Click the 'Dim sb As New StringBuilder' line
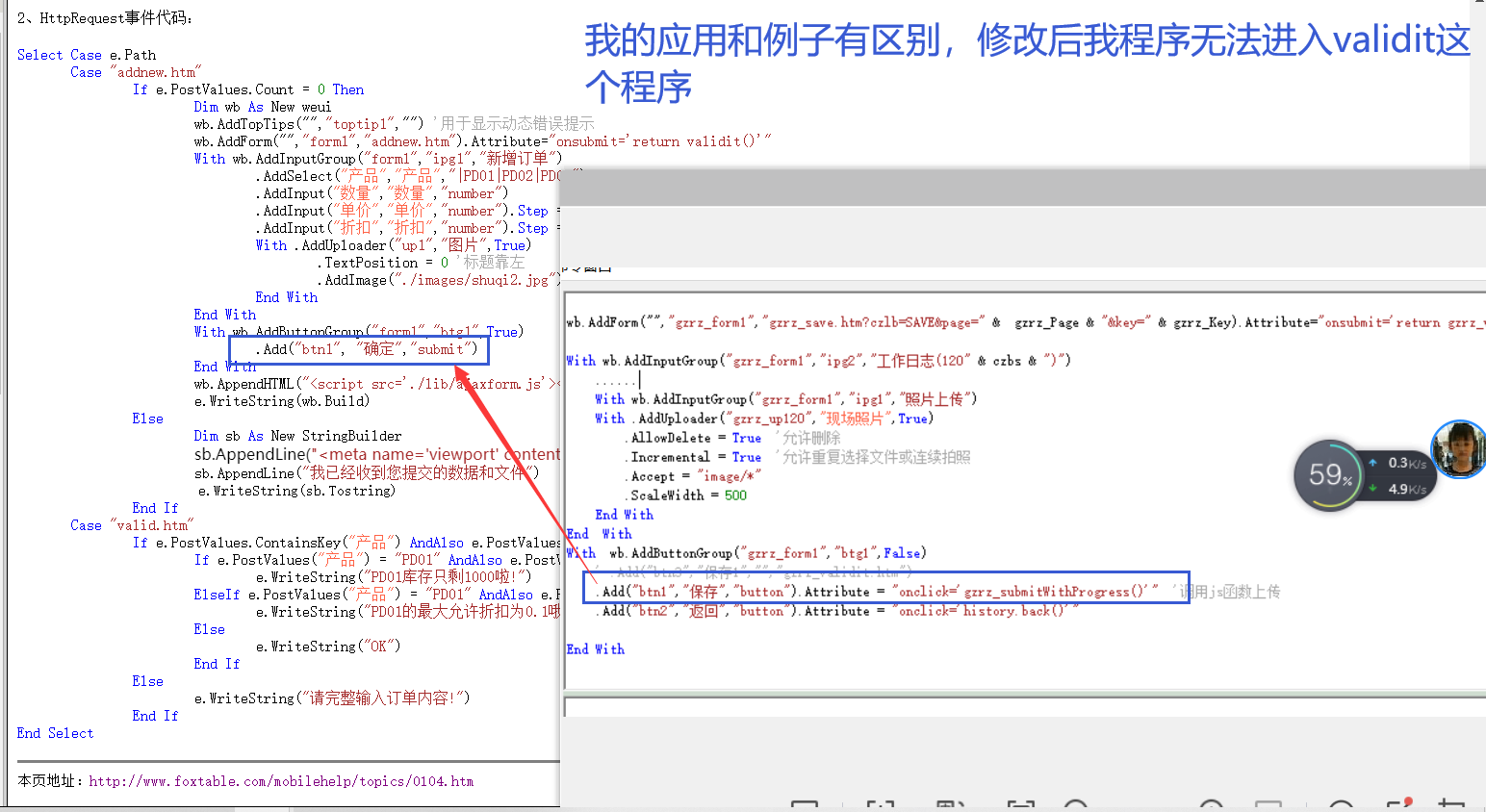 (297, 436)
